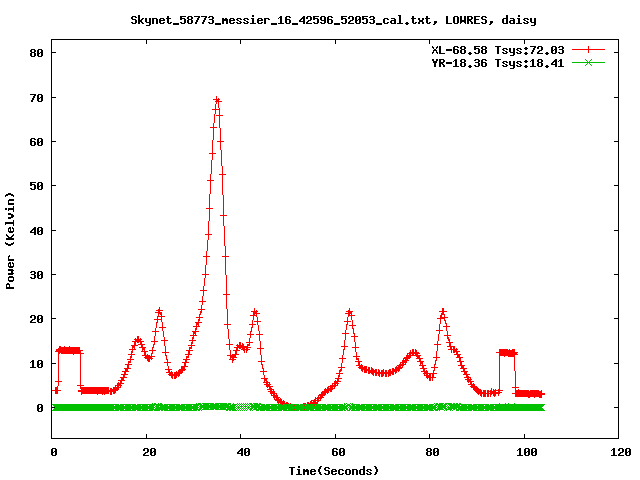Screen dimensions: 640x480
Task: Click the red calibration plateau near 96 seconds
Action: pyautogui.click(x=507, y=353)
